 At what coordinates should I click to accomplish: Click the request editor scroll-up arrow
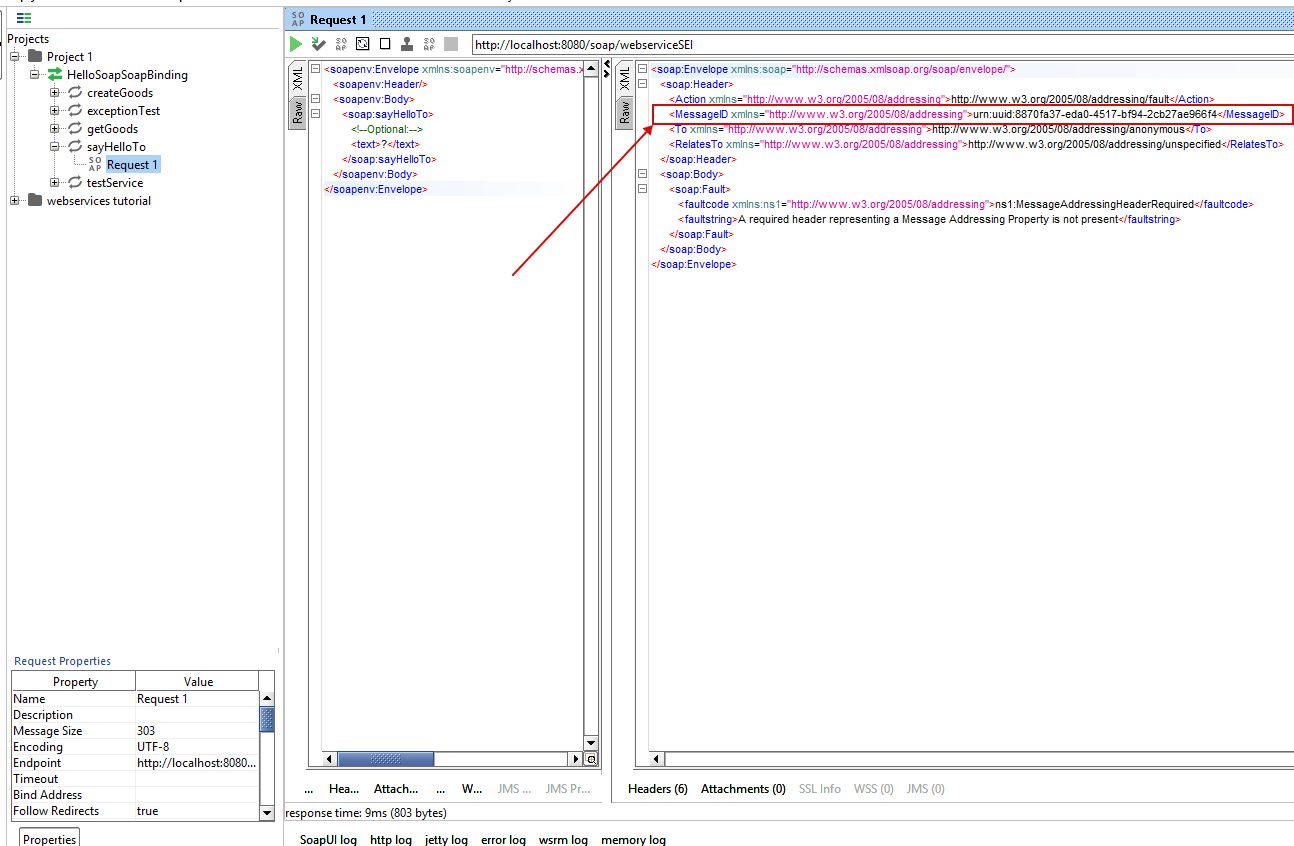[591, 70]
